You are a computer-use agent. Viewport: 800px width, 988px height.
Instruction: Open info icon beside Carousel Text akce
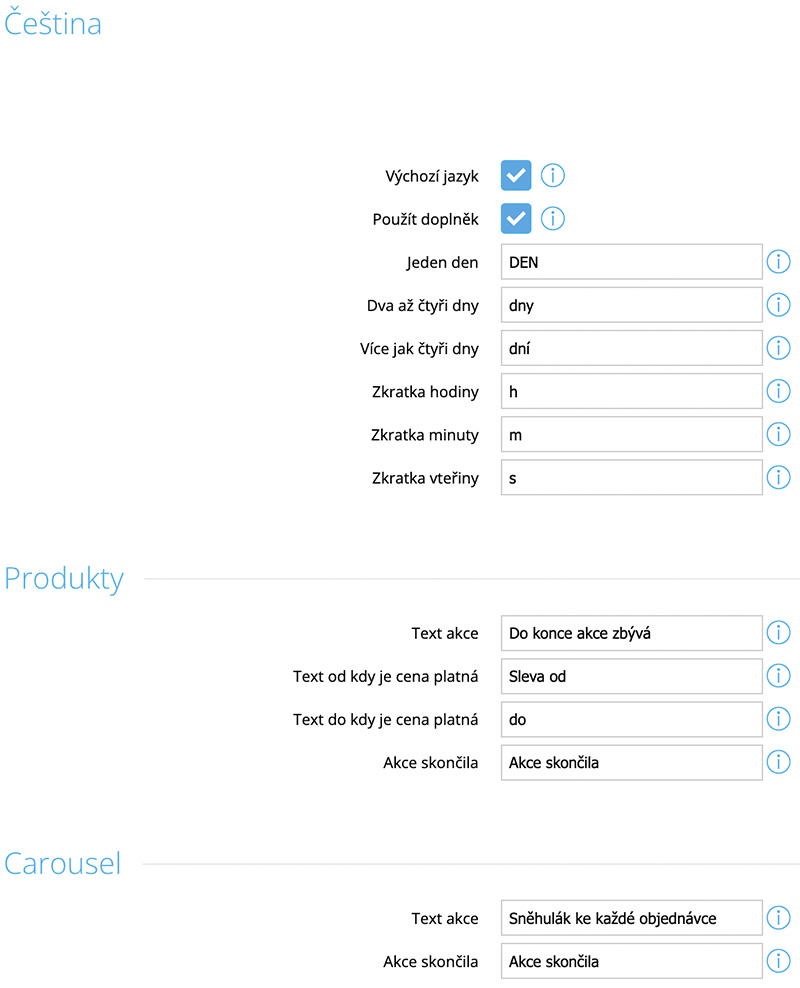tap(778, 917)
